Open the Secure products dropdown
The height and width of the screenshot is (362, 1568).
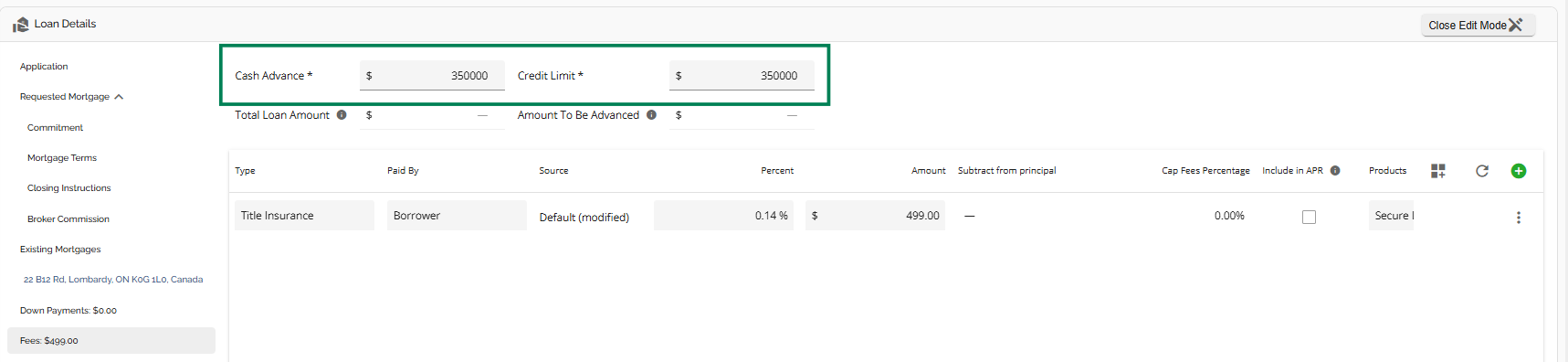tap(1391, 216)
